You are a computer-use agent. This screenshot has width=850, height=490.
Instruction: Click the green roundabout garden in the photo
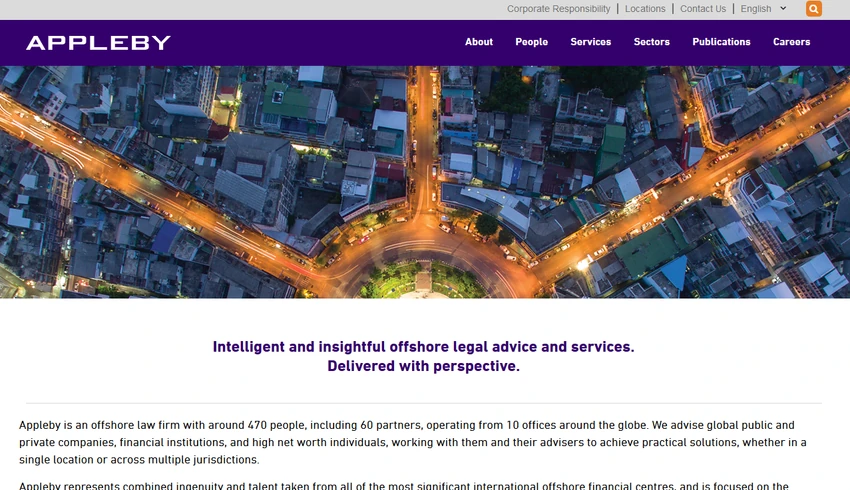pos(424,280)
